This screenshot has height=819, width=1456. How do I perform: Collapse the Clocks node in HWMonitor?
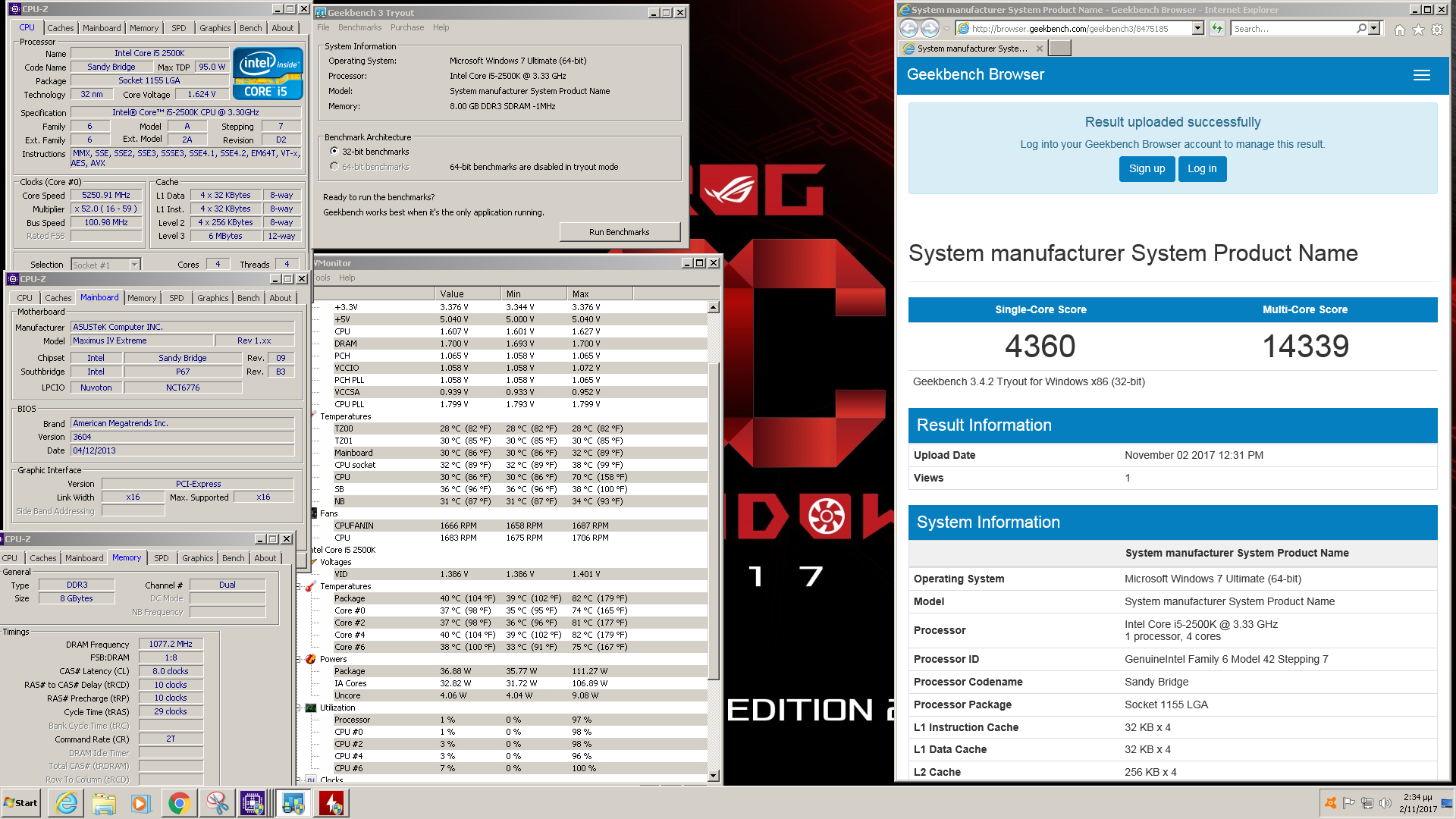click(x=299, y=780)
